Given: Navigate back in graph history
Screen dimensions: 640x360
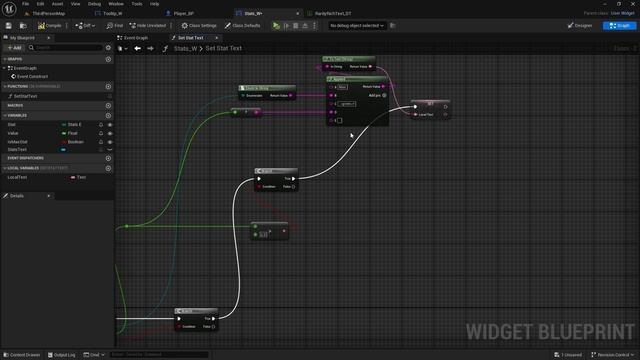Looking at the screenshot, I should coord(138,49).
